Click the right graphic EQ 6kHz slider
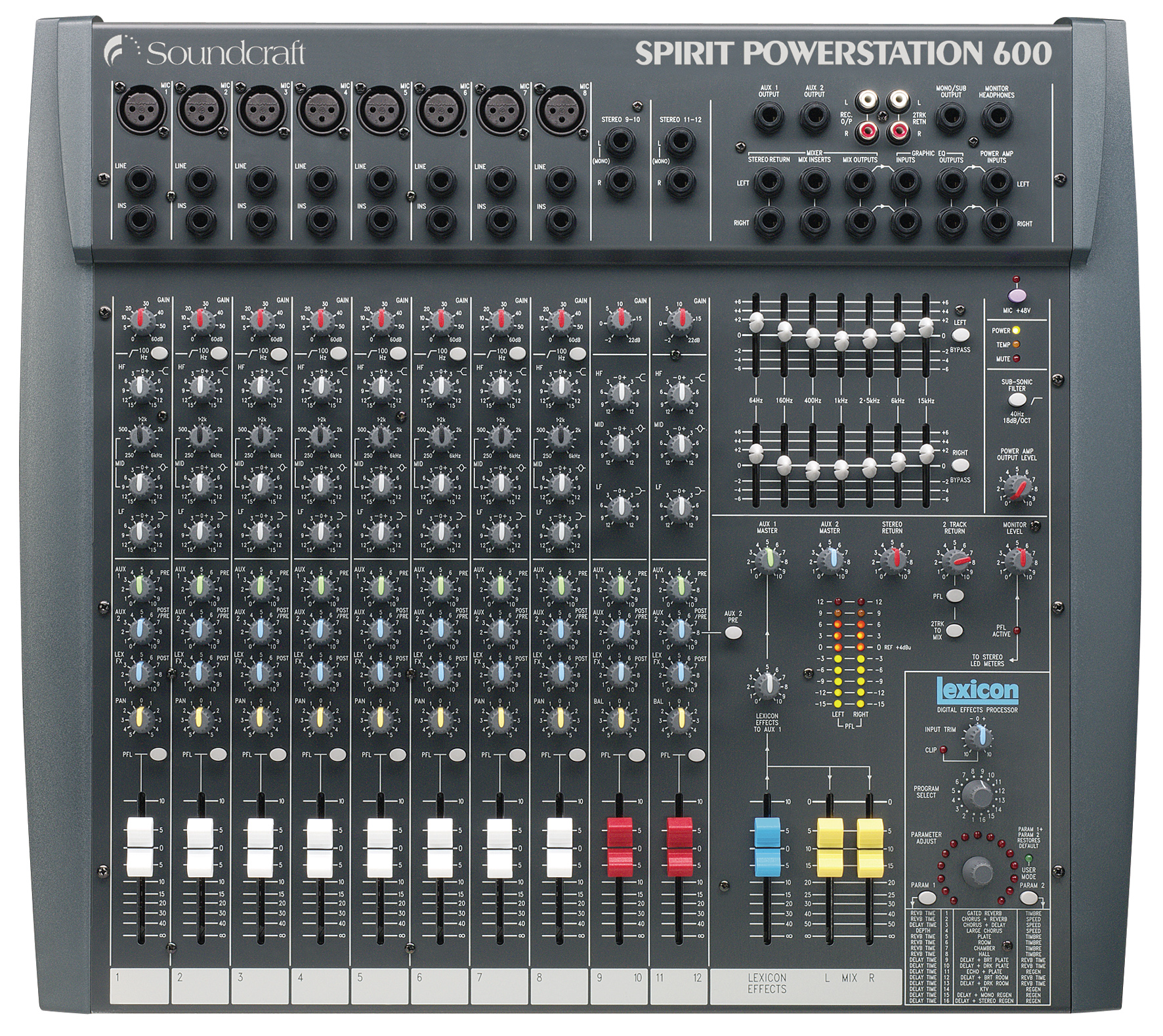The height and width of the screenshot is (1036, 1163). coord(899,464)
